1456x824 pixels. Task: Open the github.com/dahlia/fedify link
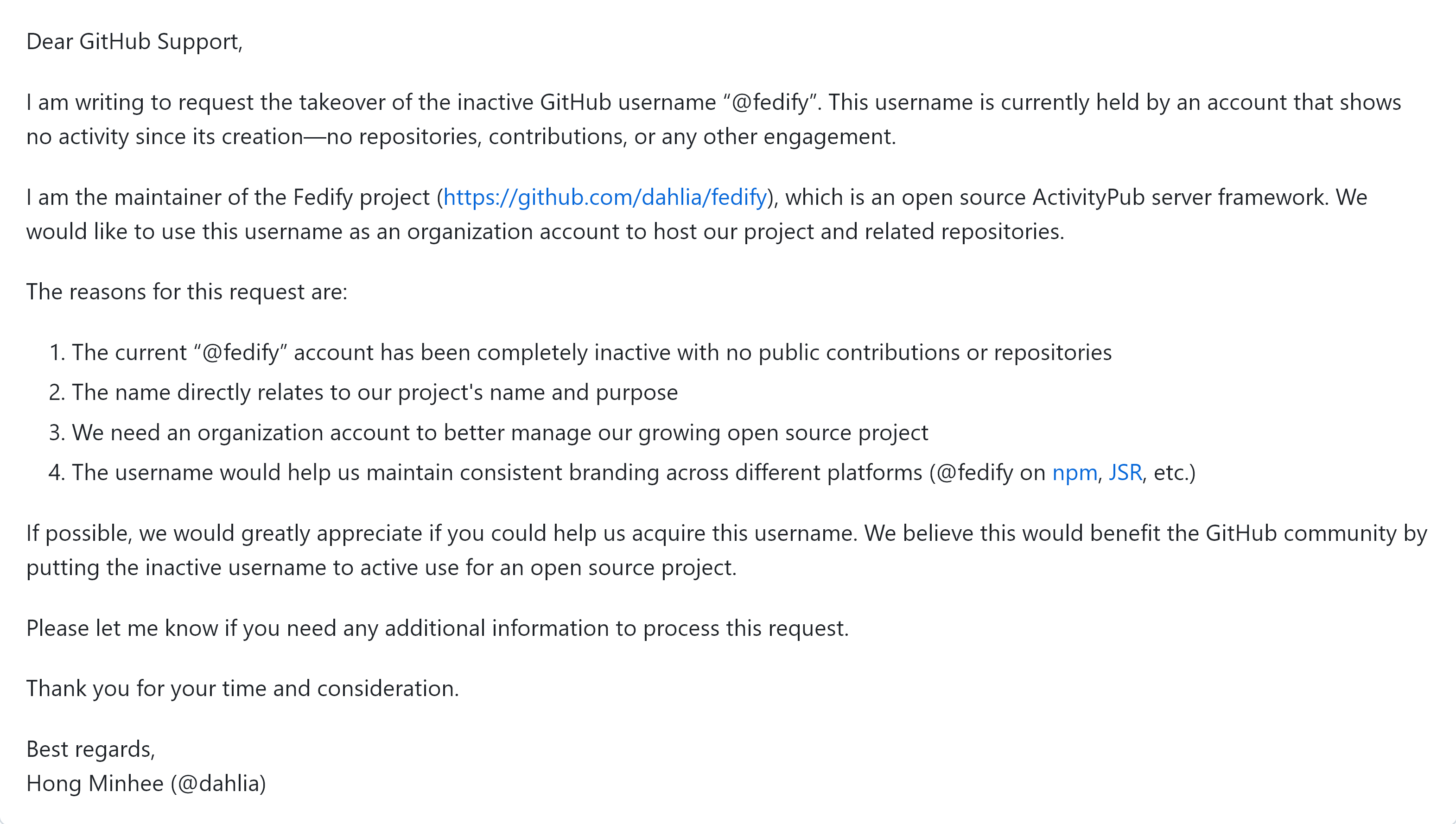pyautogui.click(x=605, y=197)
